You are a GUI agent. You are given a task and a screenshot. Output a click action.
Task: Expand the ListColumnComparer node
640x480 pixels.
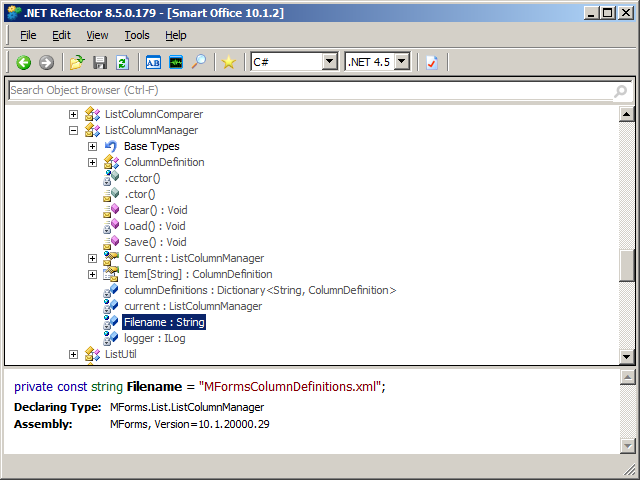point(73,114)
